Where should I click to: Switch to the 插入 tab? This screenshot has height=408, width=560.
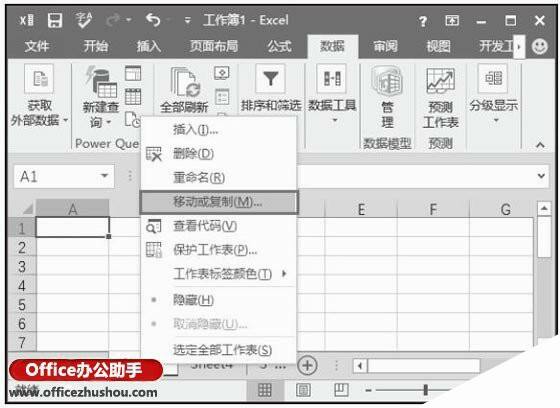(x=149, y=46)
